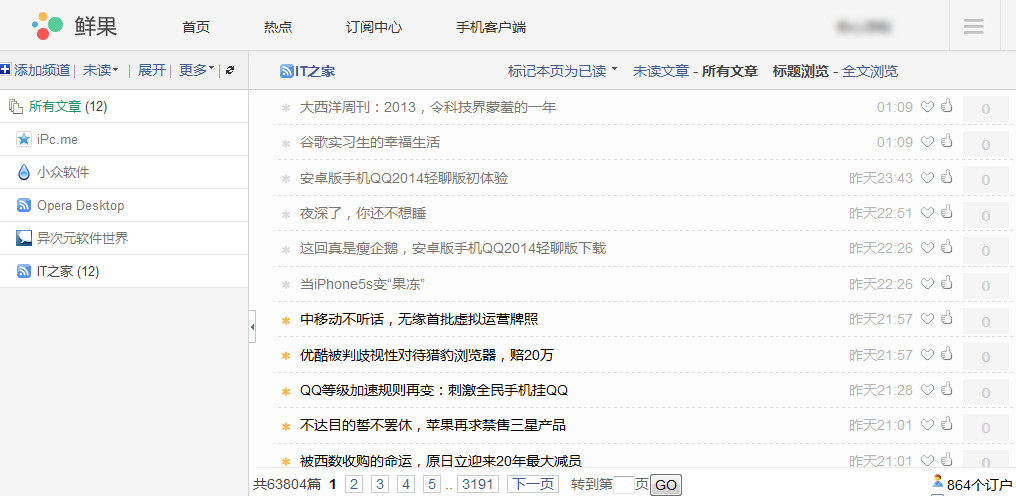Toggle the star for 谷歌实习生的幸福生活
Screen dimensions: 1016x496
click(x=286, y=143)
